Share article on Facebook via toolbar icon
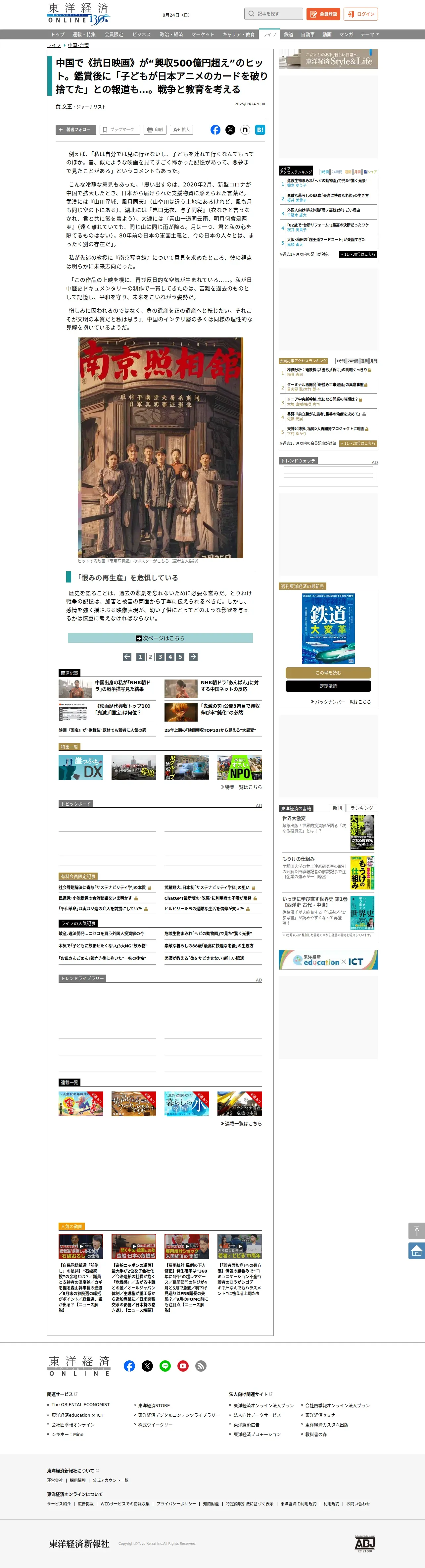The height and width of the screenshot is (1568, 425). click(x=215, y=130)
